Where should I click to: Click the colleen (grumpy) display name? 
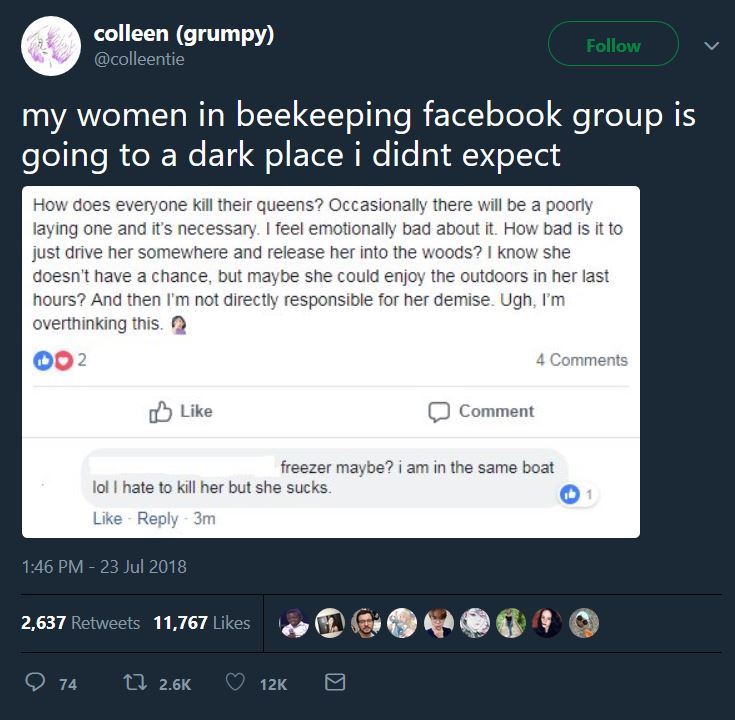tap(183, 33)
